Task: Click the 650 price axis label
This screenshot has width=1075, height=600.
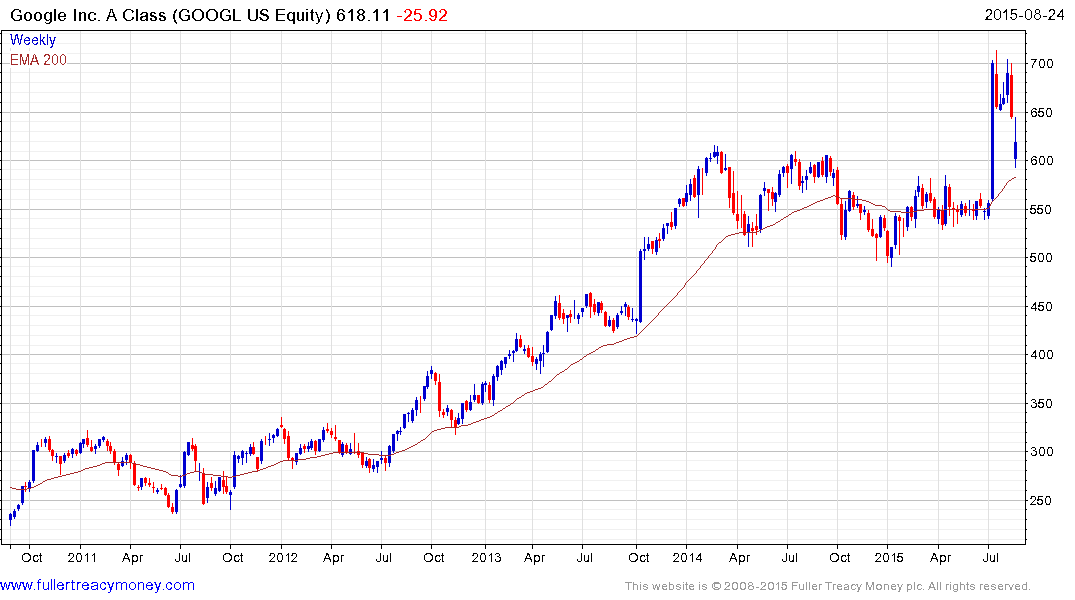Action: (1041, 112)
